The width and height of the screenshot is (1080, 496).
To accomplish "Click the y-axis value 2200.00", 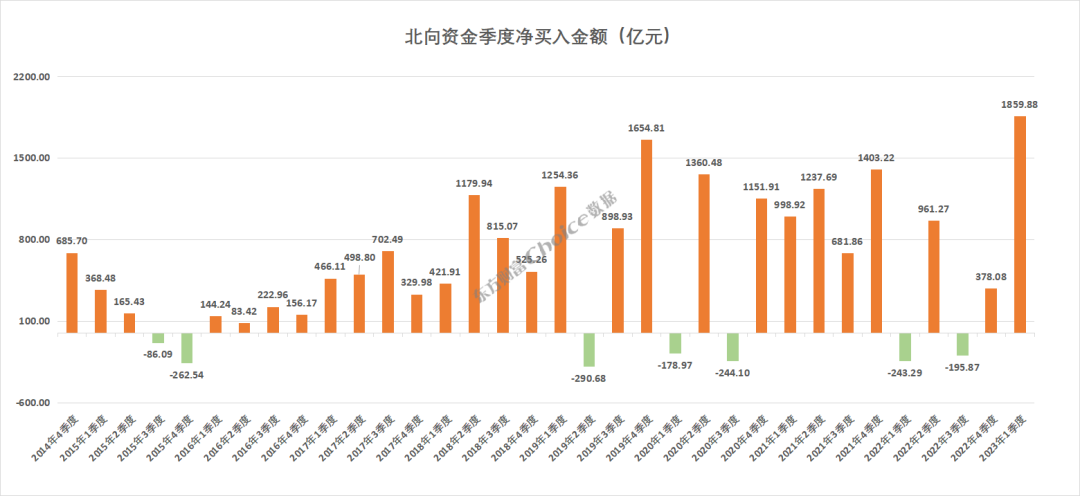I will click(x=31, y=77).
